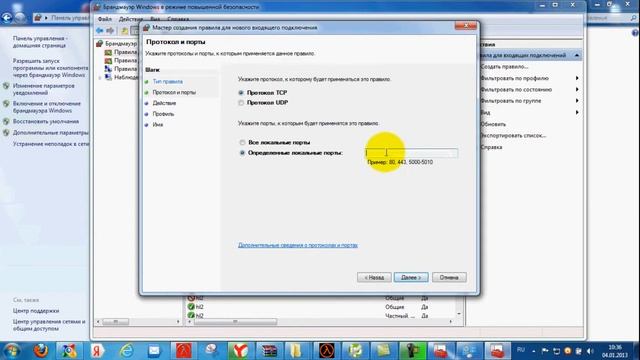The width and height of the screenshot is (640, 360).
Task: Show hidden tray icons with the small arrow
Action: click(x=534, y=351)
